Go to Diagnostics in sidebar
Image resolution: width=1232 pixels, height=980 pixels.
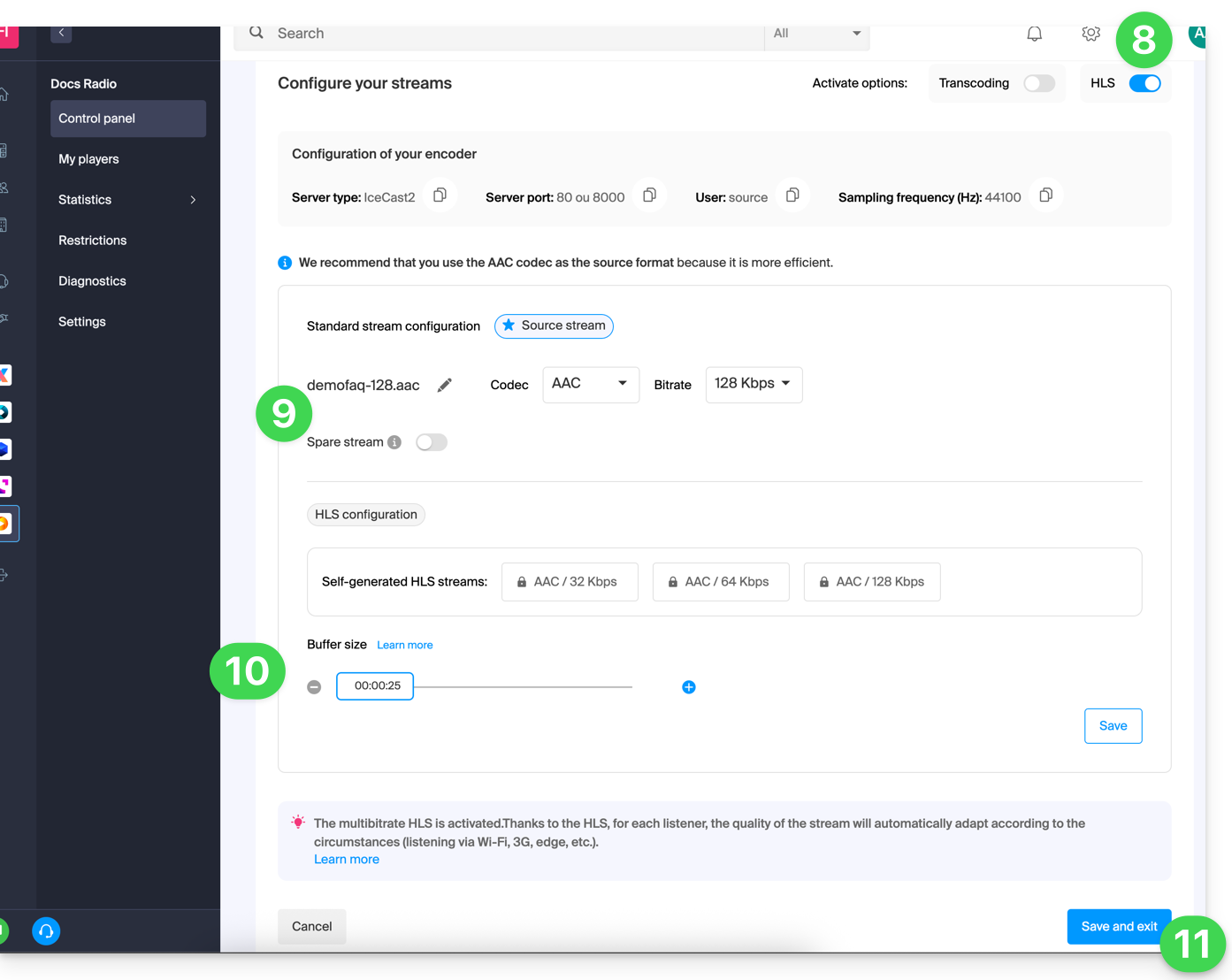(x=92, y=281)
